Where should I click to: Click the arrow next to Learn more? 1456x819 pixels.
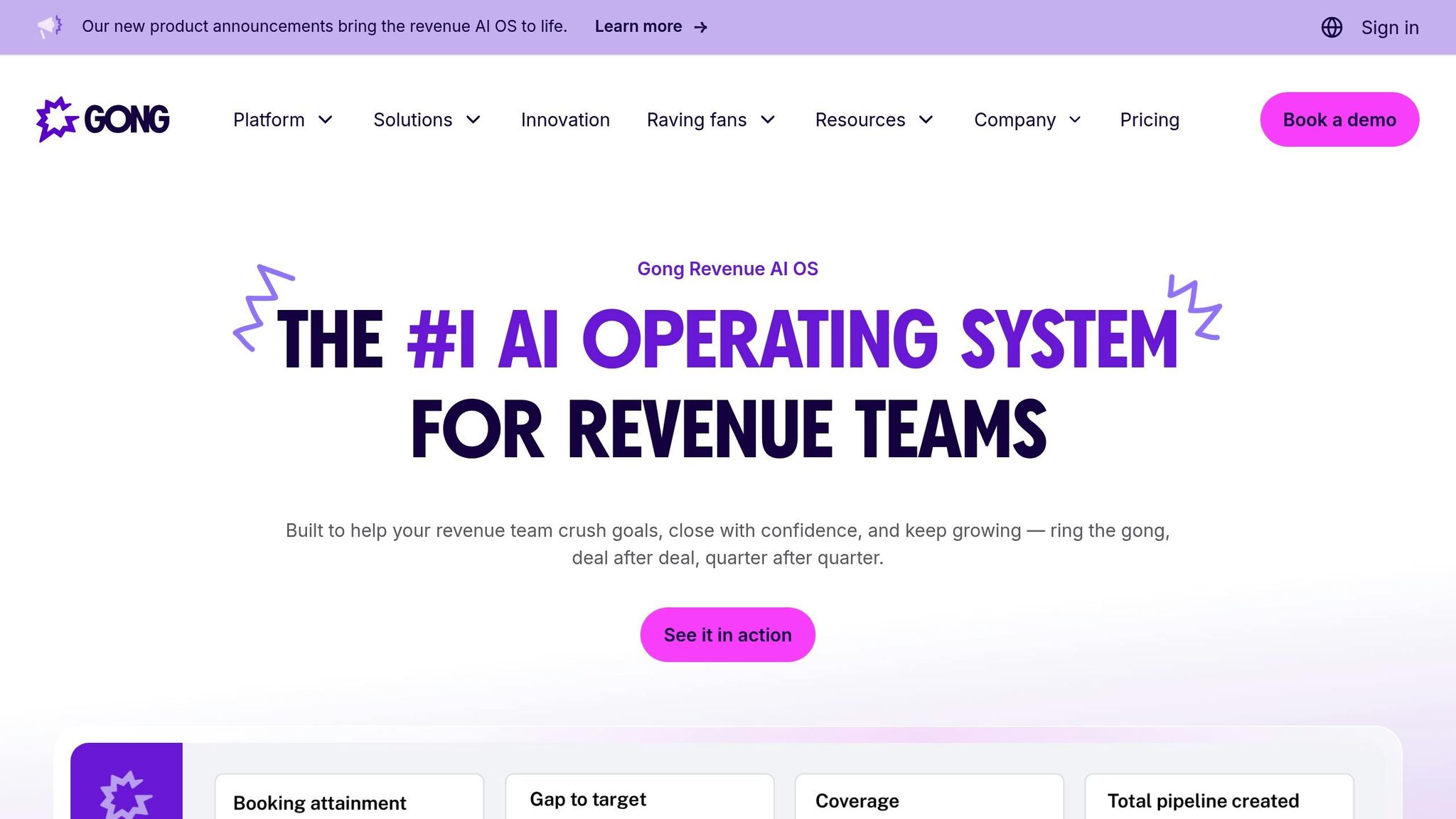point(700,27)
